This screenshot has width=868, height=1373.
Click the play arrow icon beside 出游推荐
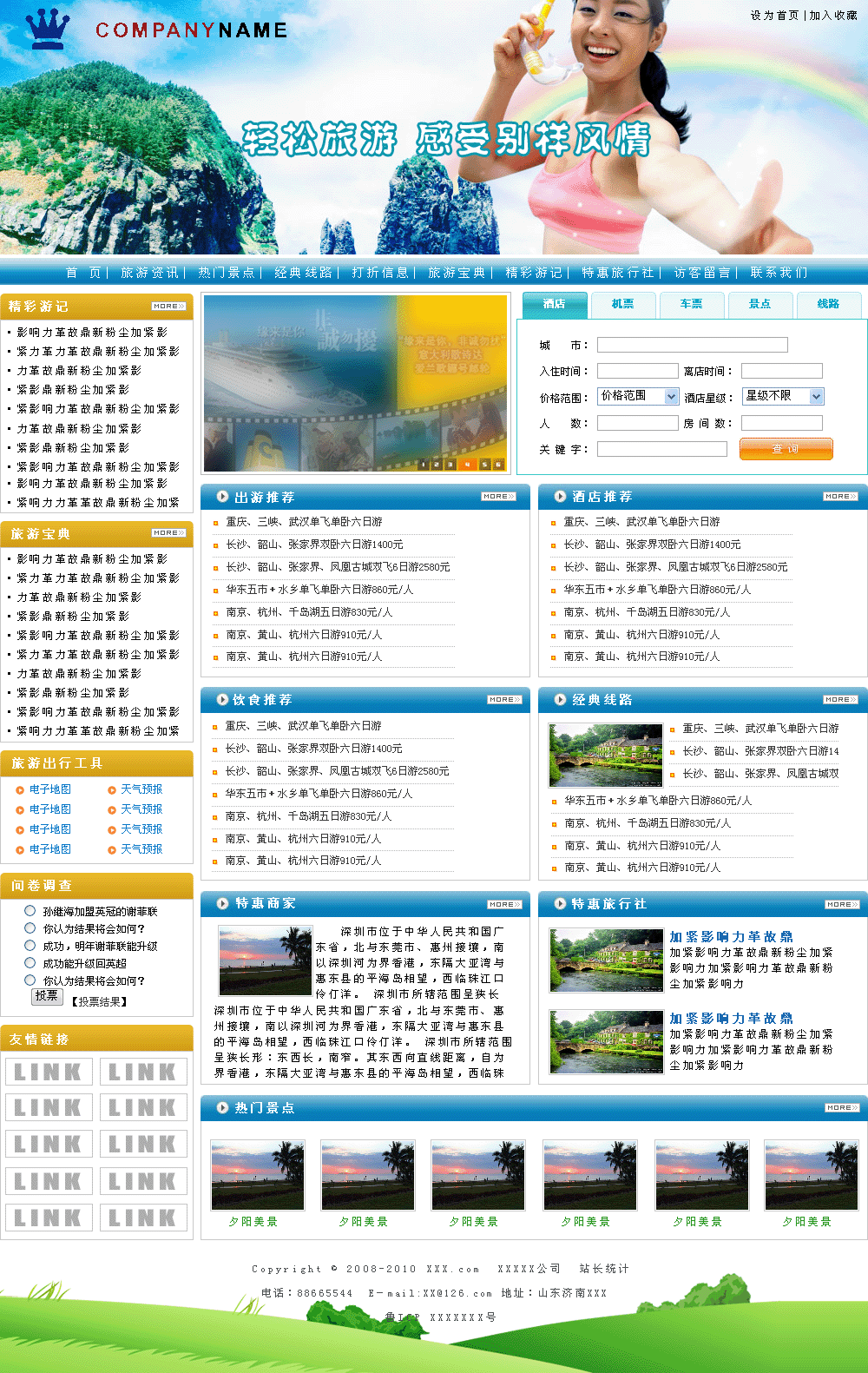222,497
